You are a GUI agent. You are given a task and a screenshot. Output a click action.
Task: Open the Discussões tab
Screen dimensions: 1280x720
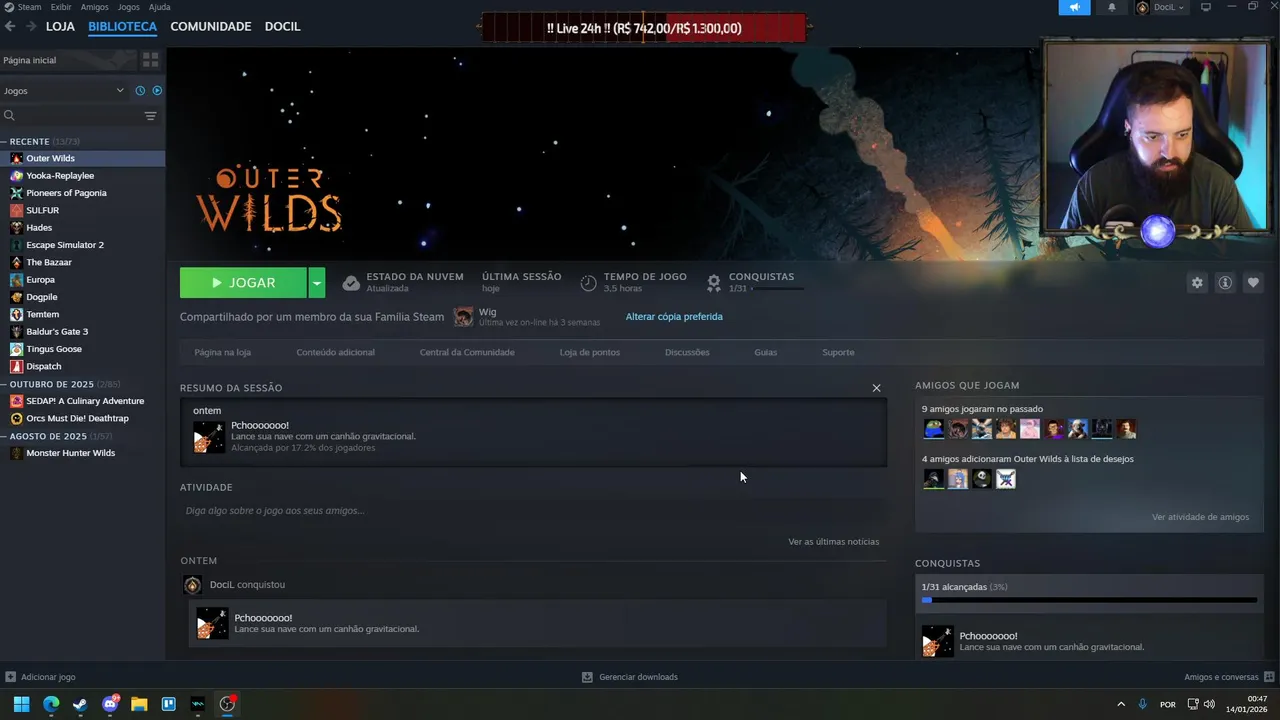click(x=687, y=352)
